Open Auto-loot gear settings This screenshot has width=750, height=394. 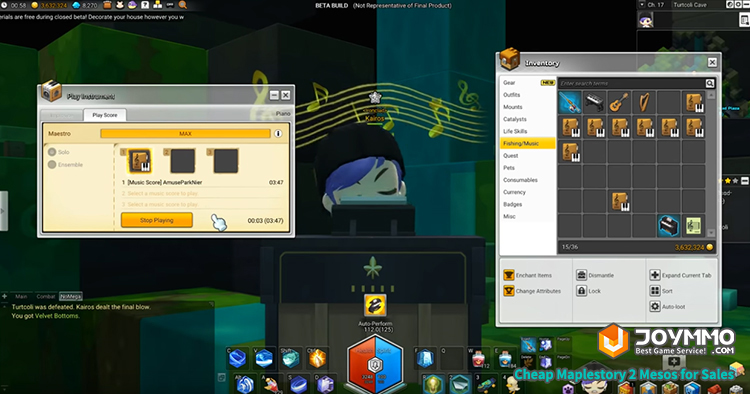coord(655,306)
